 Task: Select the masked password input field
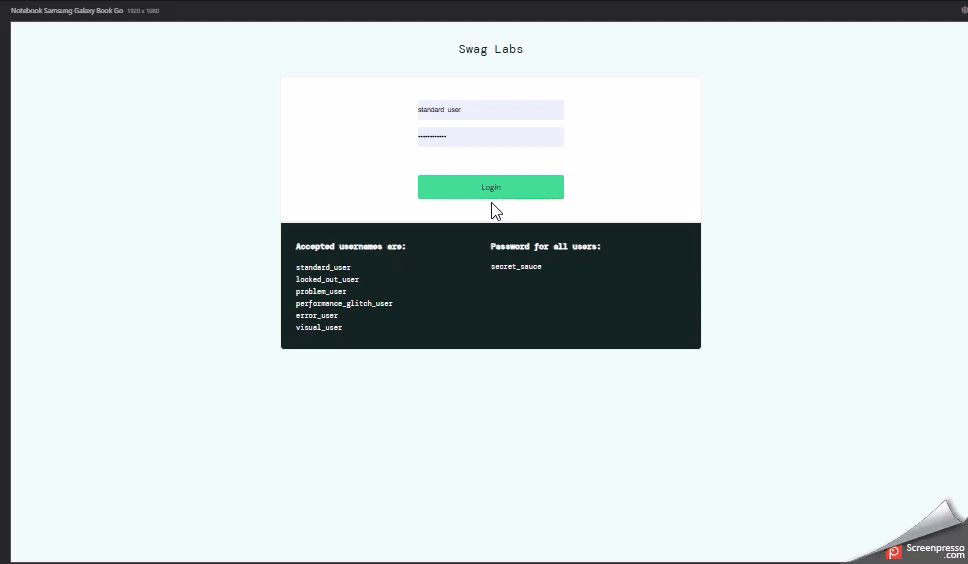tap(491, 137)
